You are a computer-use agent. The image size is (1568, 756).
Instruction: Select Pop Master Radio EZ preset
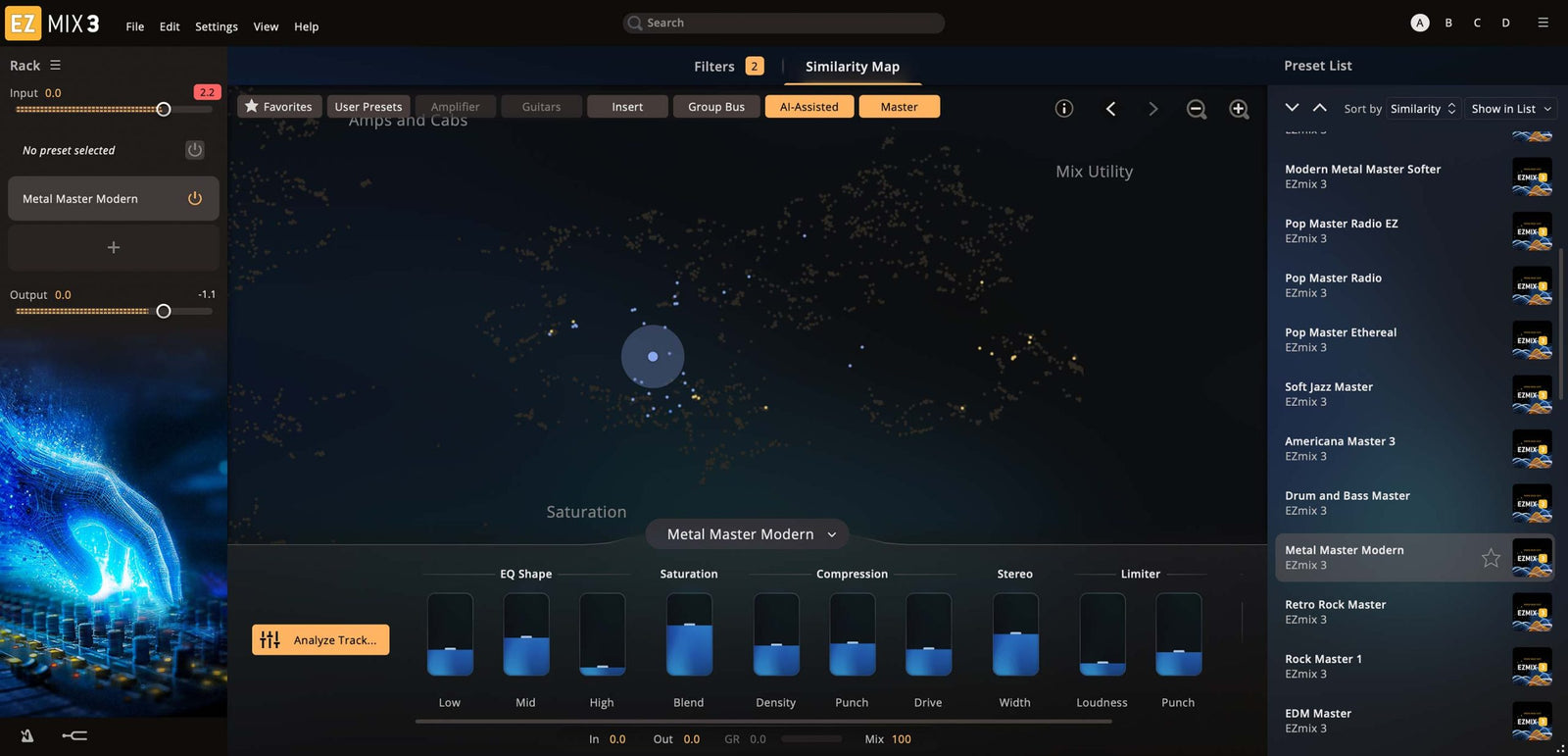(x=1417, y=230)
